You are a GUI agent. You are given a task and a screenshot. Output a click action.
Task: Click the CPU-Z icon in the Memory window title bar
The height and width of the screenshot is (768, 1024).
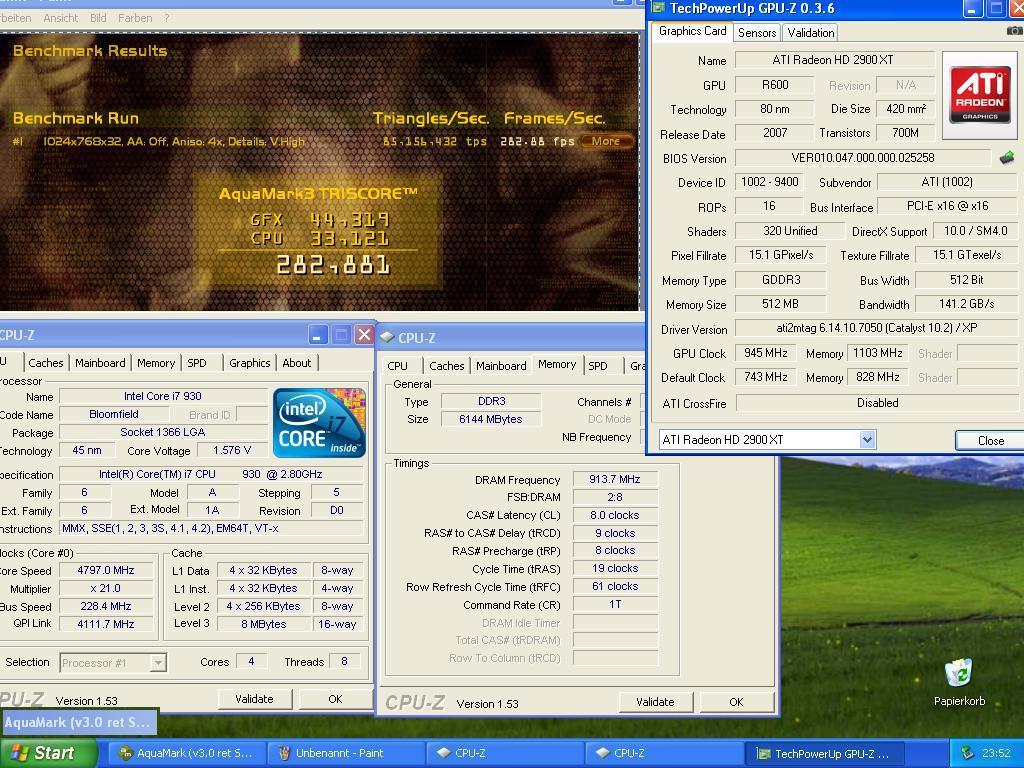[387, 337]
